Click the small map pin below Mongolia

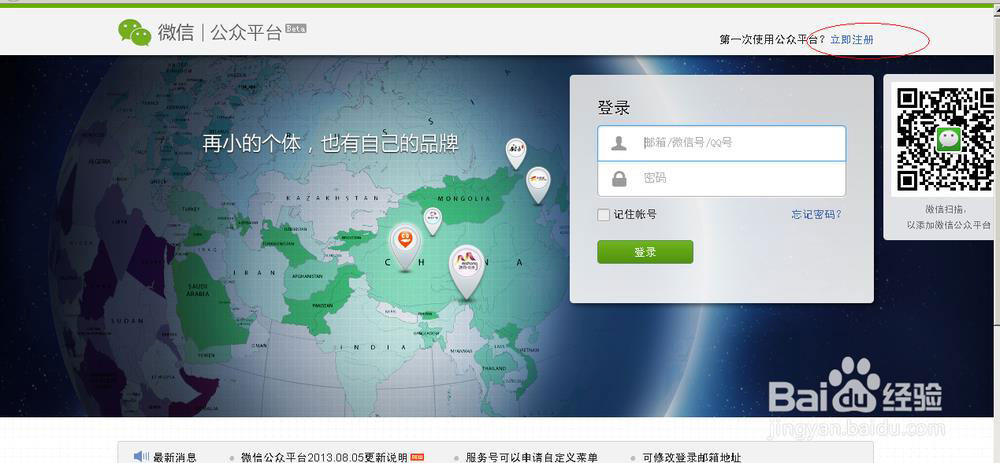pos(433,221)
